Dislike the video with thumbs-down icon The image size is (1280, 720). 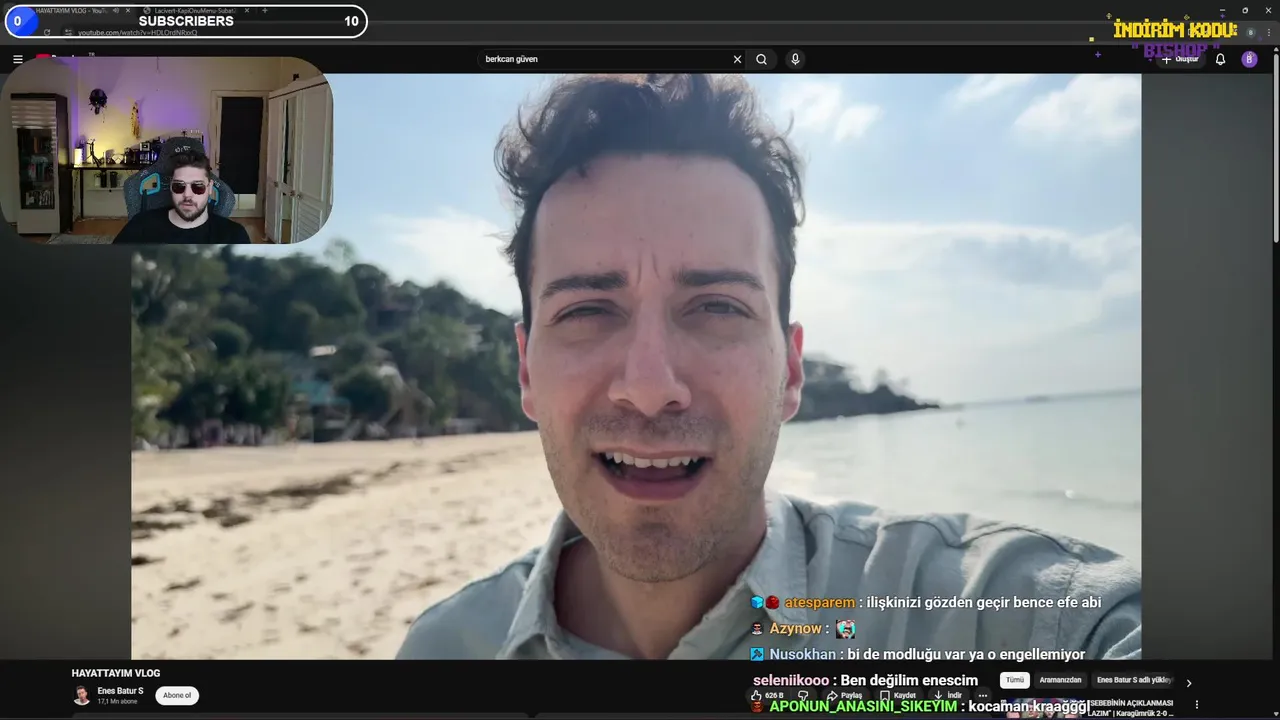click(x=803, y=695)
